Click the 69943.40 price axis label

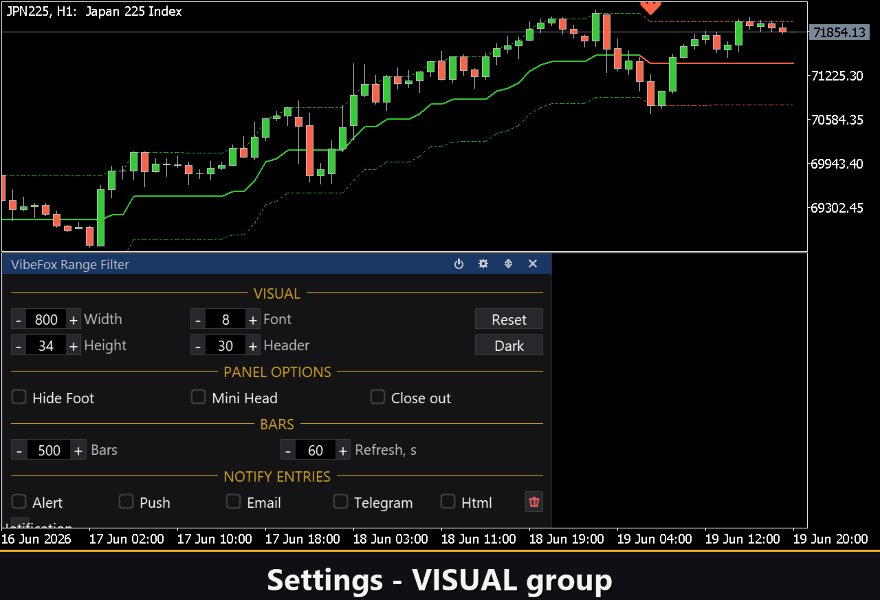pyautogui.click(x=837, y=164)
